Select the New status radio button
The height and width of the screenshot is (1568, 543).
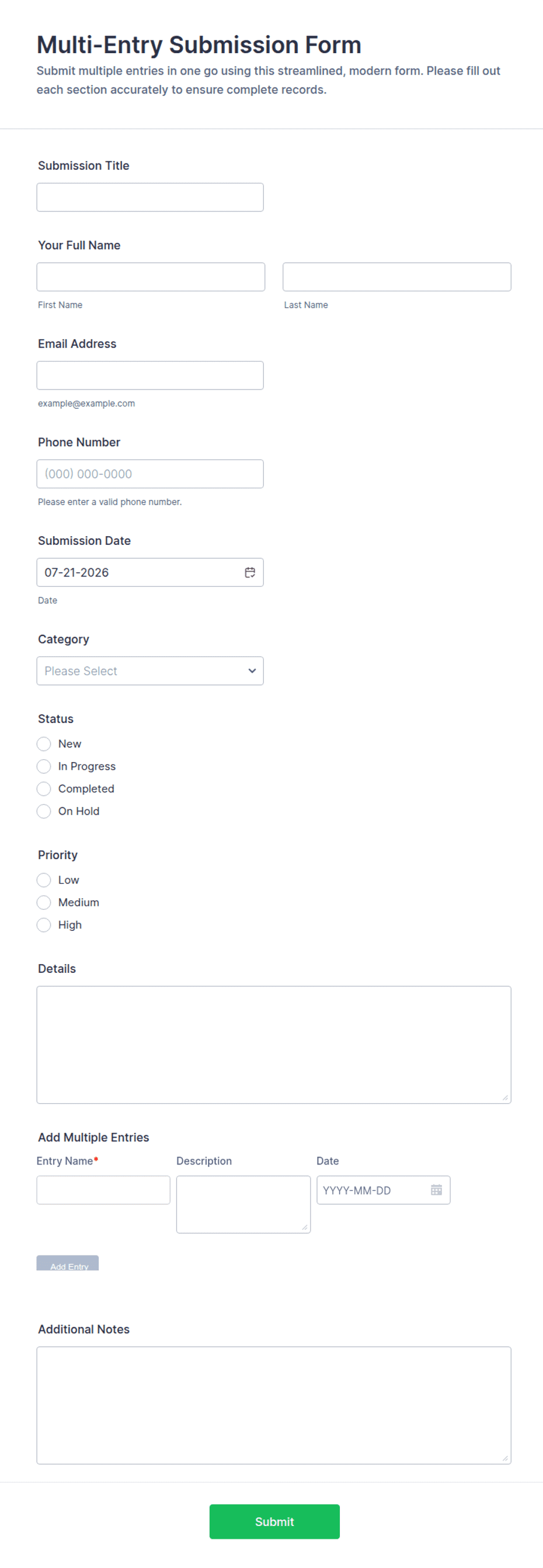[44, 744]
